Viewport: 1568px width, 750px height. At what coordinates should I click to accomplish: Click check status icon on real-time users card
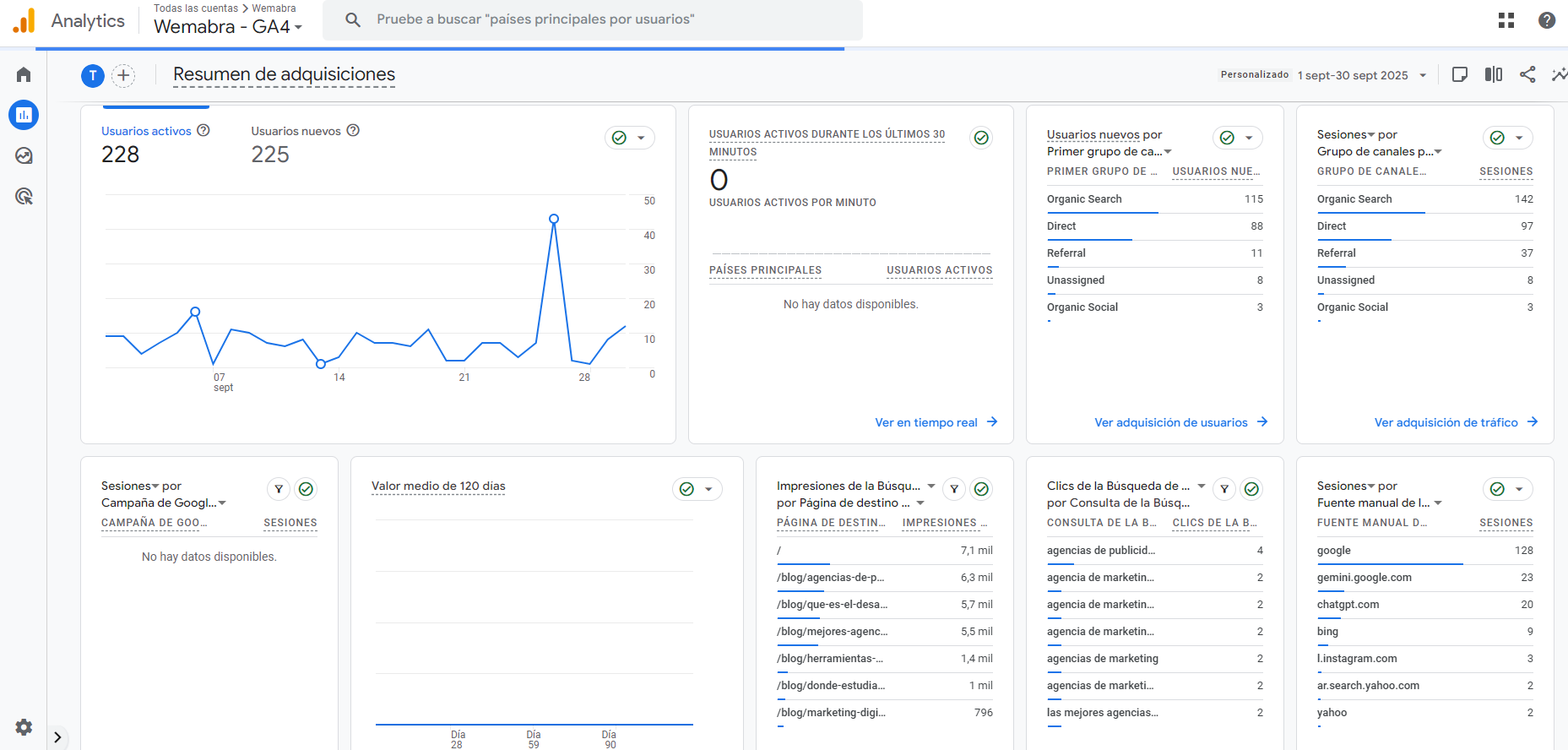click(980, 138)
